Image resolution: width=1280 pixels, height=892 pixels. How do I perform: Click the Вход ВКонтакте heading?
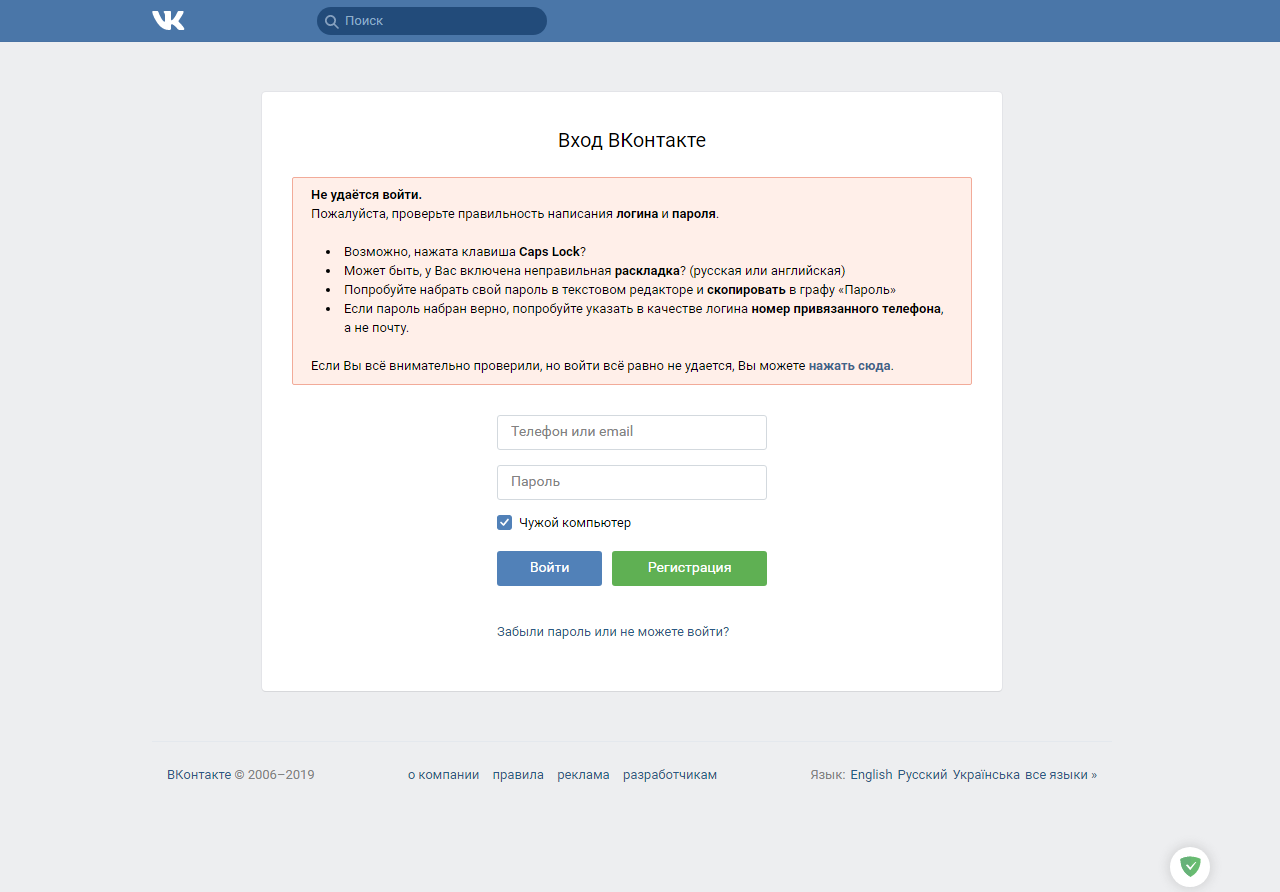pos(632,140)
